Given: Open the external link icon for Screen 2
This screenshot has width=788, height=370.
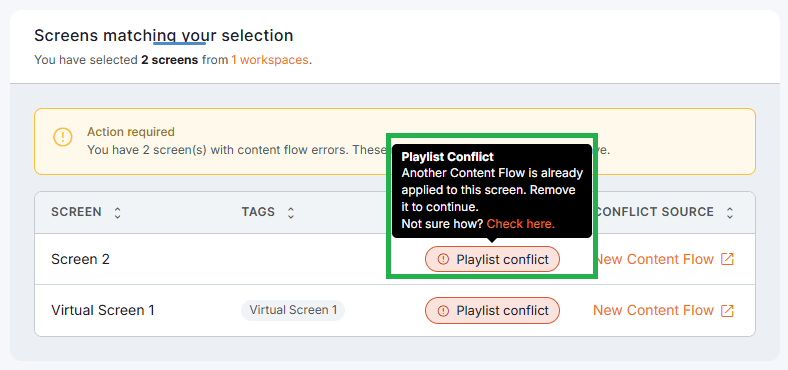Looking at the screenshot, I should pos(727,259).
